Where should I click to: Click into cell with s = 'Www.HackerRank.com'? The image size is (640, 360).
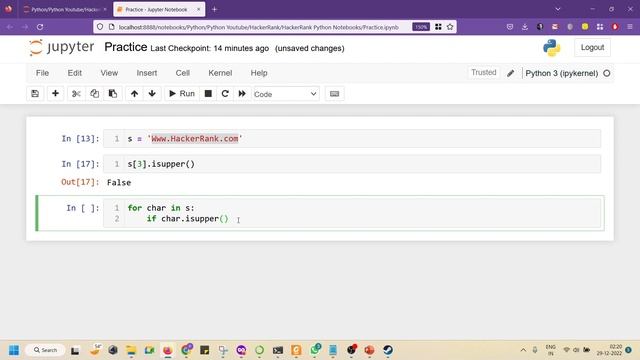point(352,139)
